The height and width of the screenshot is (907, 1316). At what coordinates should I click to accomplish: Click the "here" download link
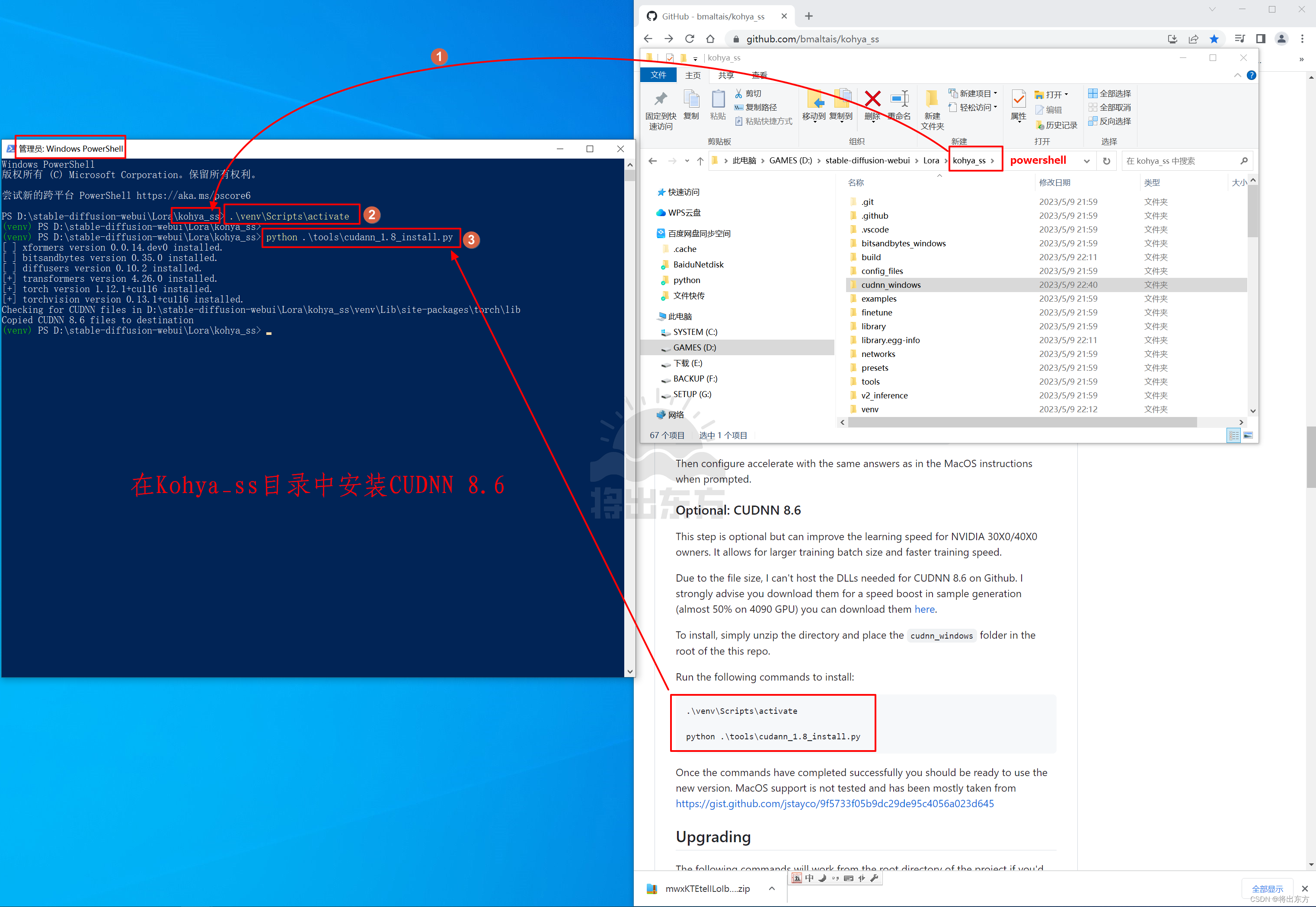pos(924,609)
